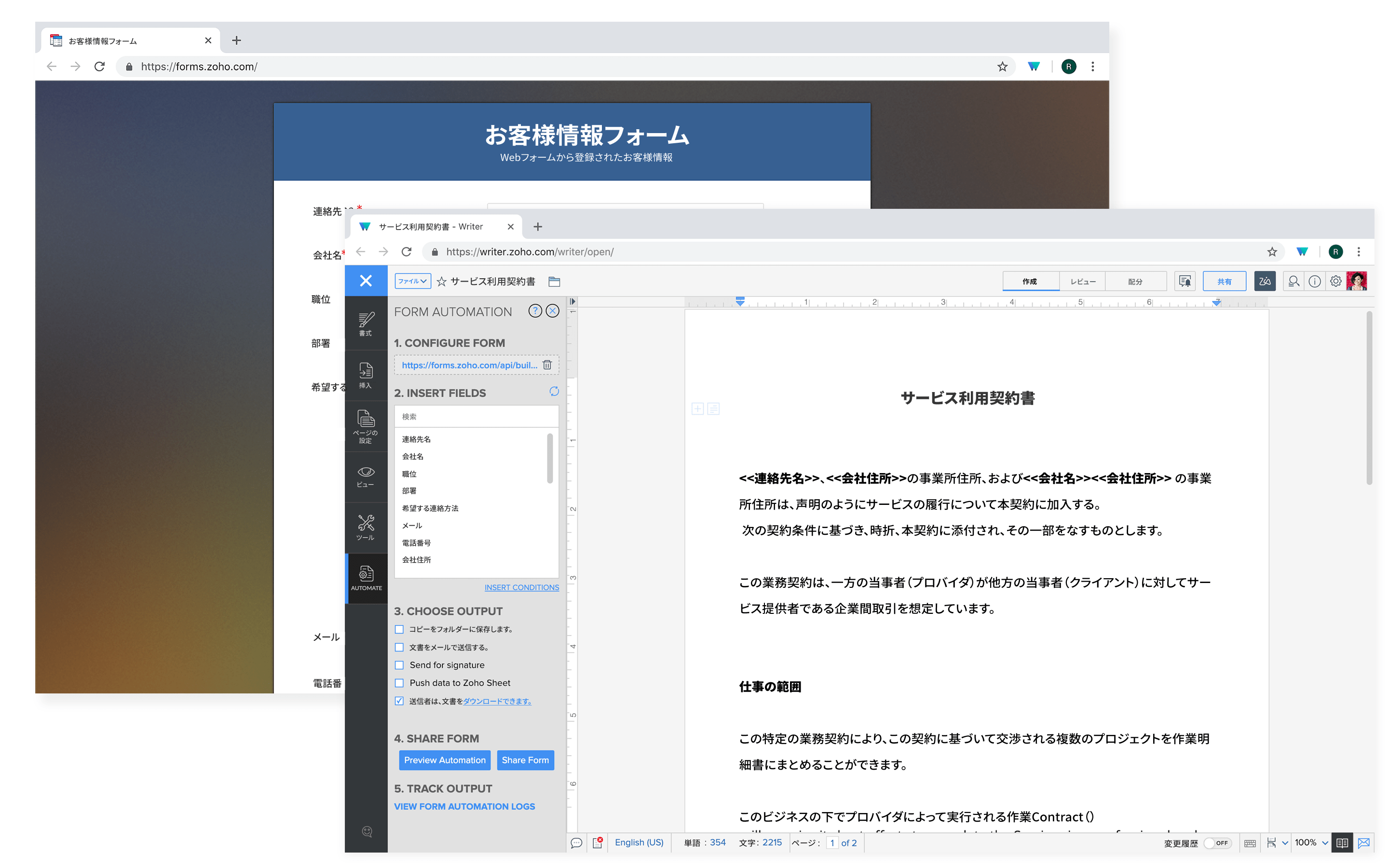Enable Push data to Zoho Sheet
This screenshot has height=868, width=1389.
click(x=399, y=682)
